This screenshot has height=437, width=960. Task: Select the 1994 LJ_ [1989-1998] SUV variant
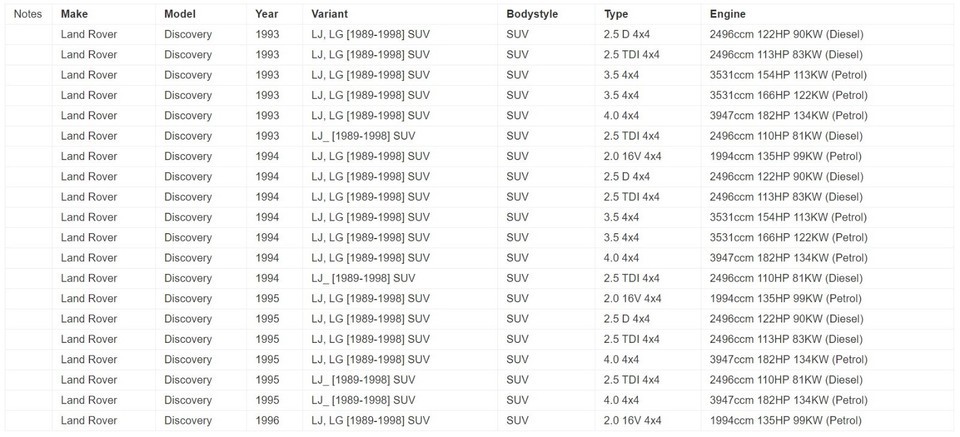[x=363, y=278]
